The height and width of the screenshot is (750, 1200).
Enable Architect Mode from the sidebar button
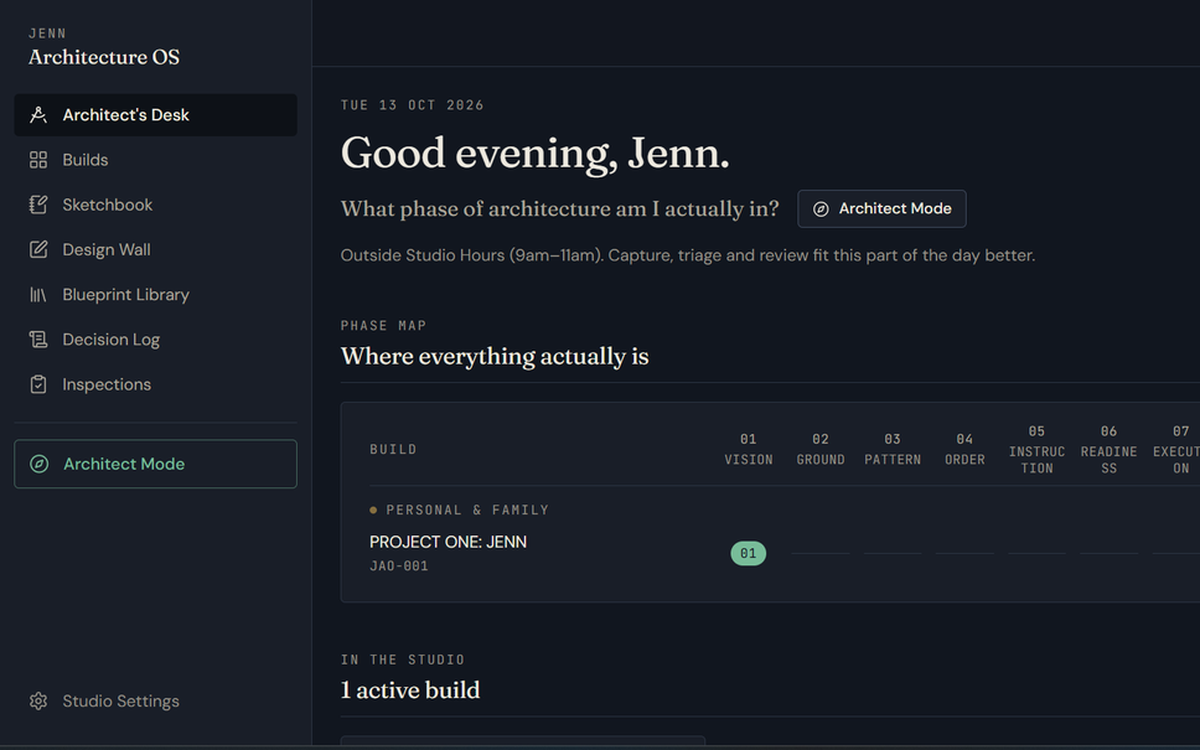155,464
